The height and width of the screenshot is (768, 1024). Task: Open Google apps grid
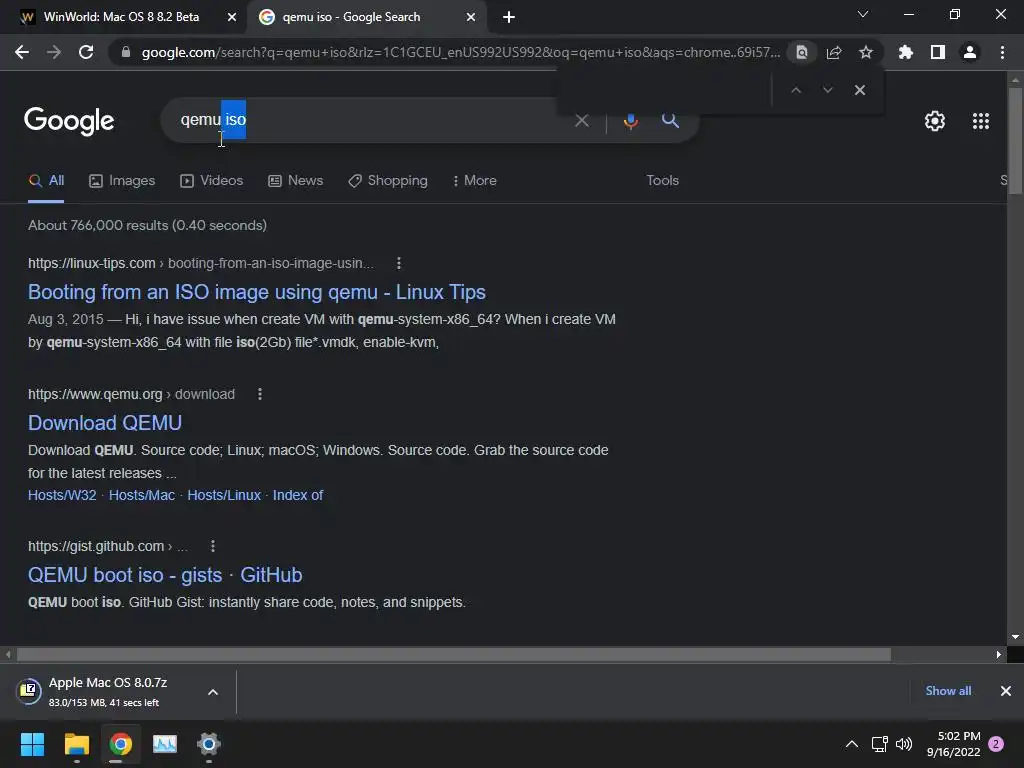(981, 121)
